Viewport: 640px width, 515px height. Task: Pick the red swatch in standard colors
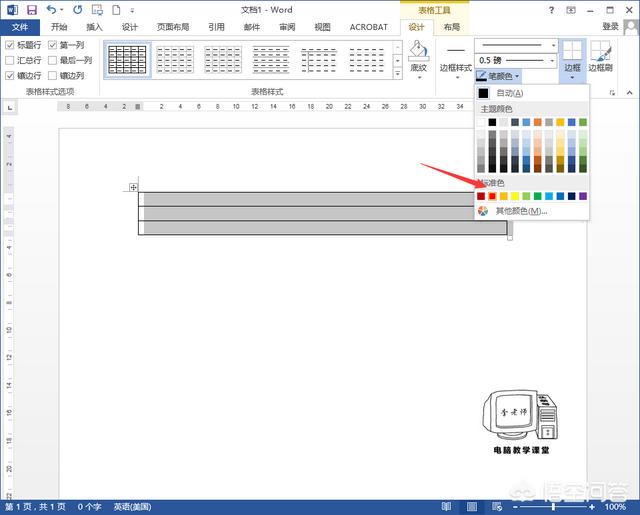click(493, 196)
